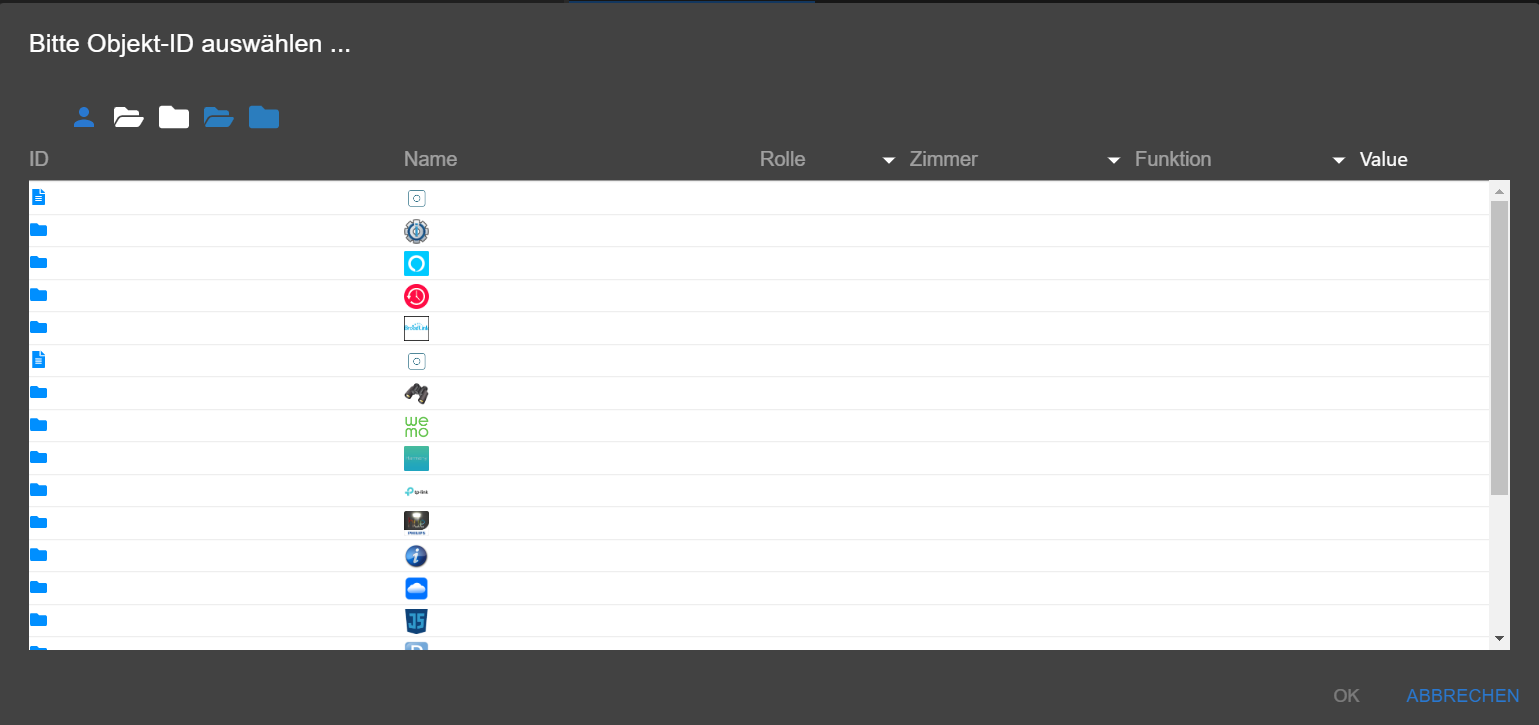Click the scrollbar down arrow
Screen dimensions: 1539x725
click(x=1499, y=638)
